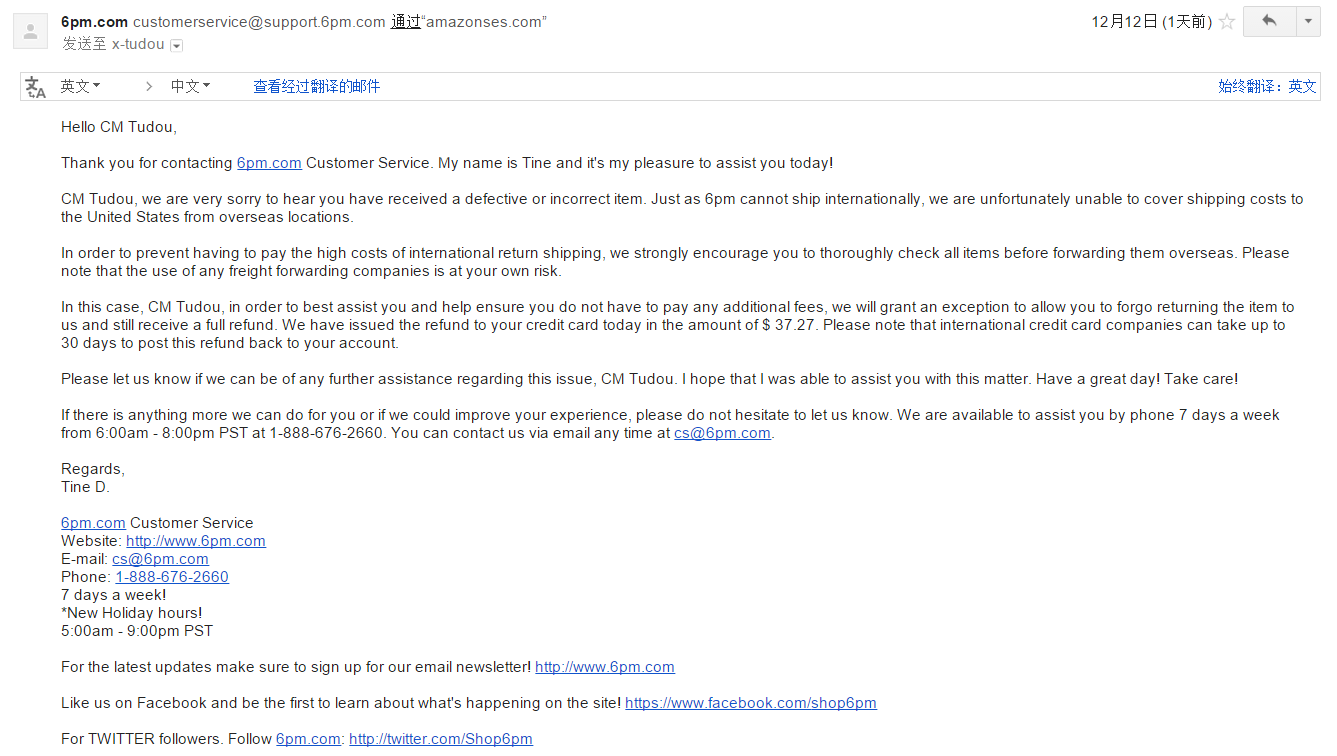Star this email from 6pm.com
1337x756 pixels.
pyautogui.click(x=1227, y=22)
